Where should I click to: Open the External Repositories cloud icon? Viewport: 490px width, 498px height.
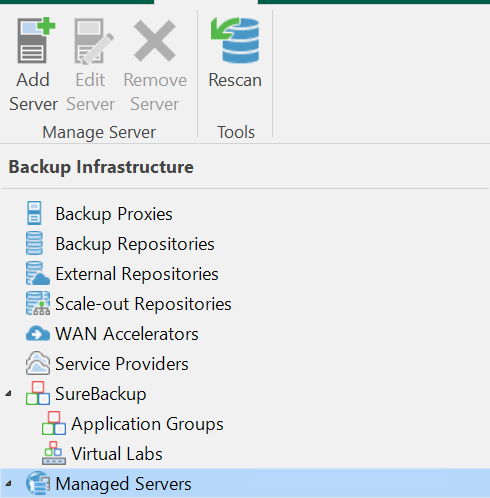point(38,273)
